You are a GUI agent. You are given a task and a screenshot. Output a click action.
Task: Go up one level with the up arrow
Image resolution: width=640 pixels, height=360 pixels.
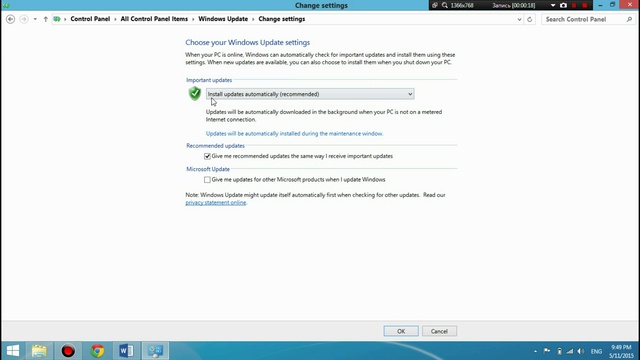[x=45, y=19]
